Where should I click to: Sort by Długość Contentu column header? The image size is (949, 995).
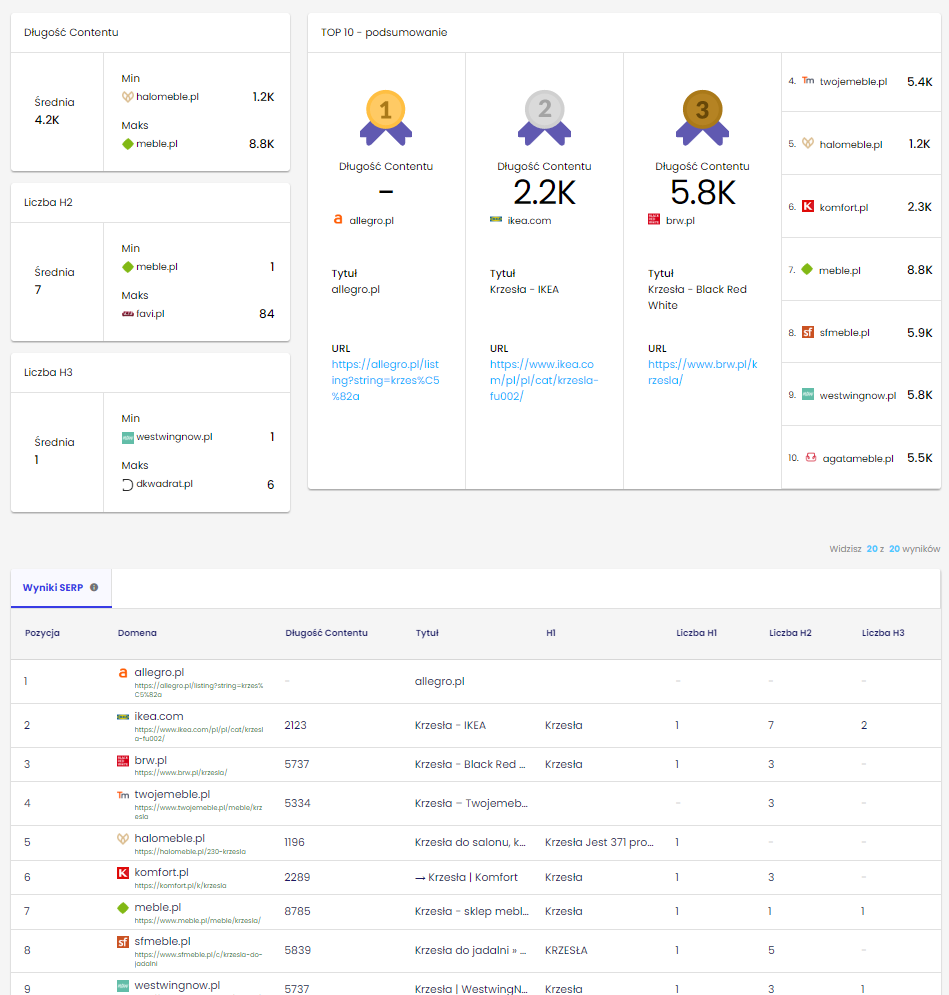click(326, 633)
